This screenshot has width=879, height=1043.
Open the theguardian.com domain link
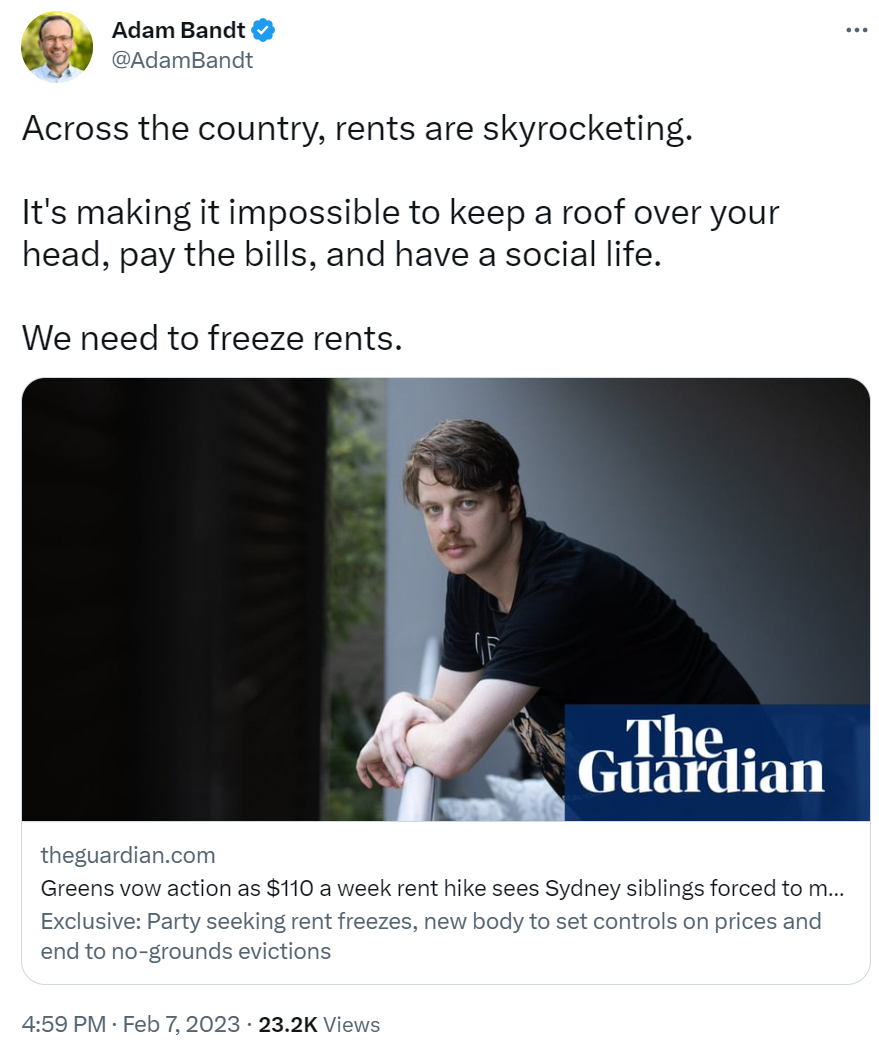coord(128,855)
